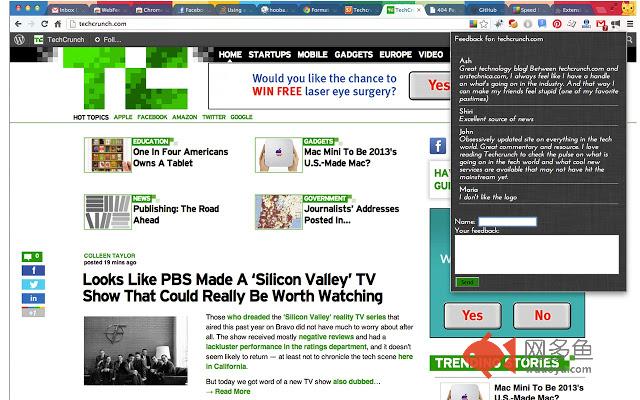Click the Santa hat extension icon

[513, 24]
